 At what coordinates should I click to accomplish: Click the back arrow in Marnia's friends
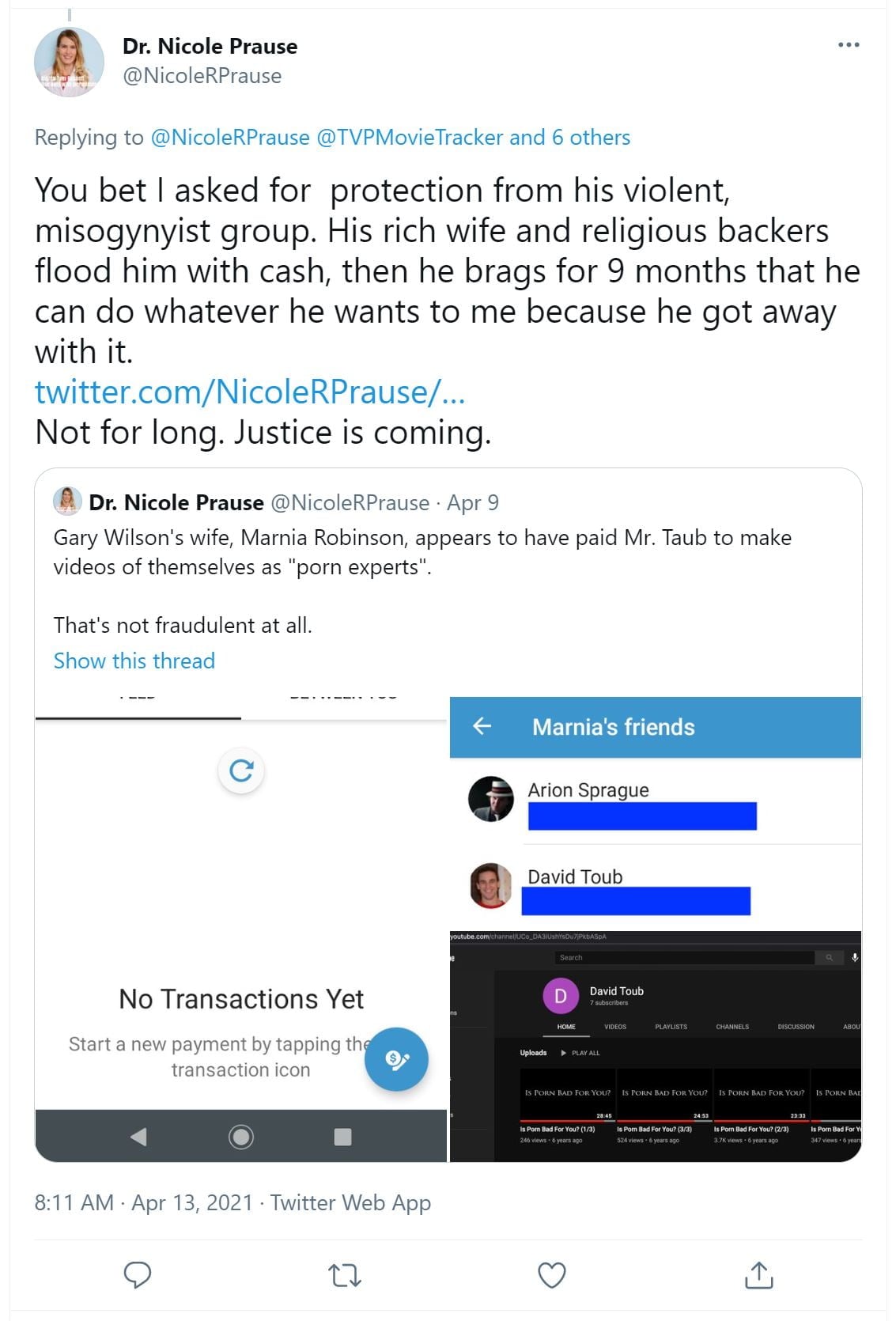[482, 726]
